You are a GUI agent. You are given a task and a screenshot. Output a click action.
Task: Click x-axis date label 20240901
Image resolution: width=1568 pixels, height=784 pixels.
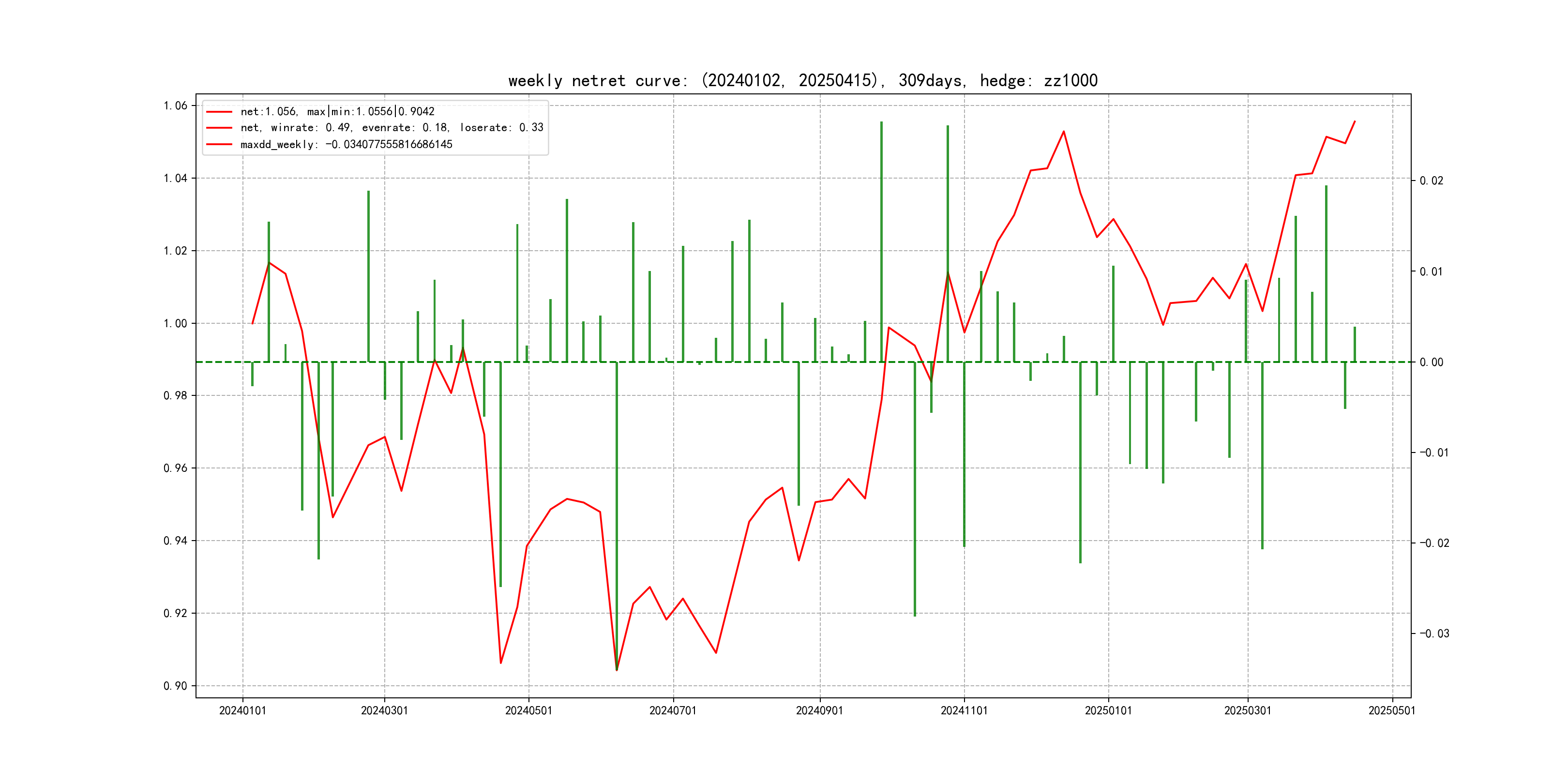(x=819, y=710)
